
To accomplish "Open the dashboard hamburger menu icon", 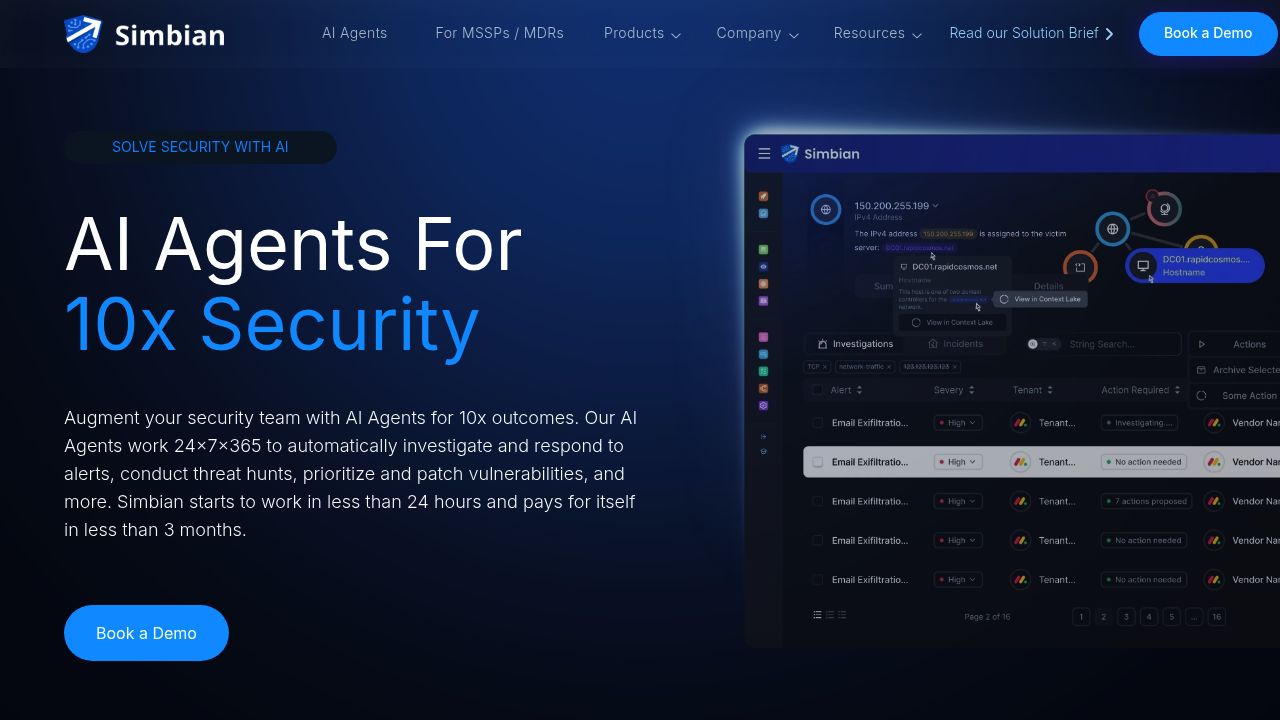I will tap(764, 153).
